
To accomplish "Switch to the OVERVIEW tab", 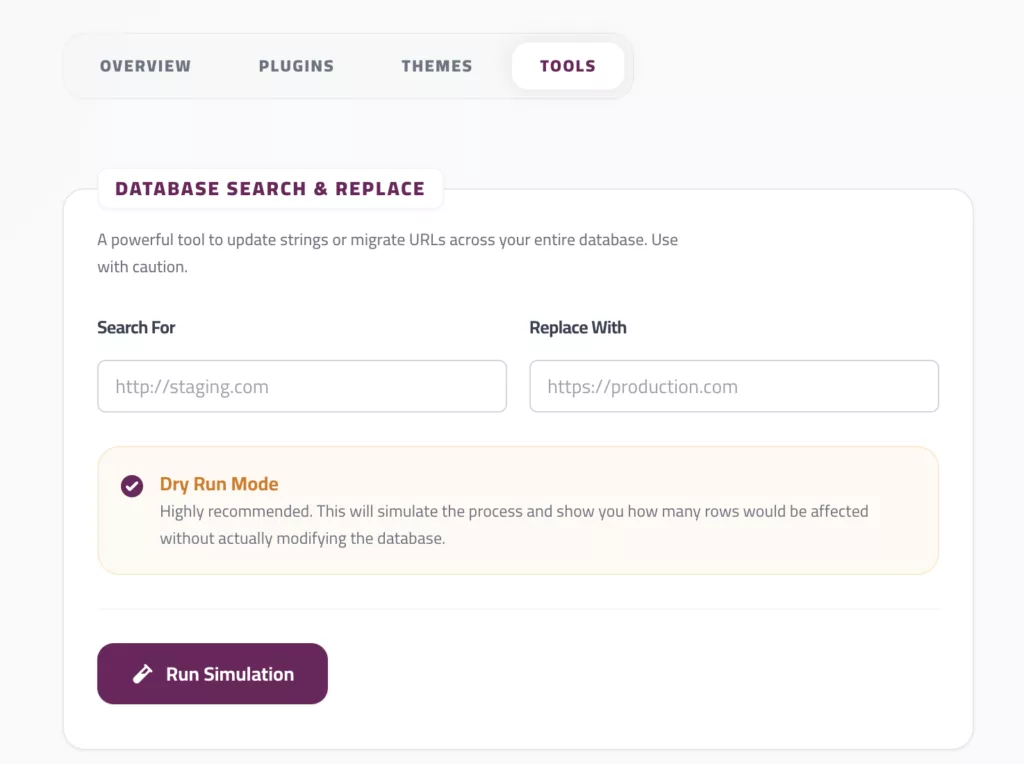I will point(145,66).
